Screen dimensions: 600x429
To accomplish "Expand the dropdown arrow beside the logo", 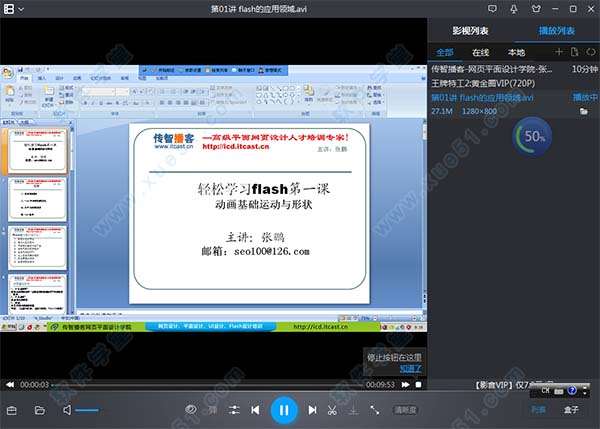I will pos(21,9).
